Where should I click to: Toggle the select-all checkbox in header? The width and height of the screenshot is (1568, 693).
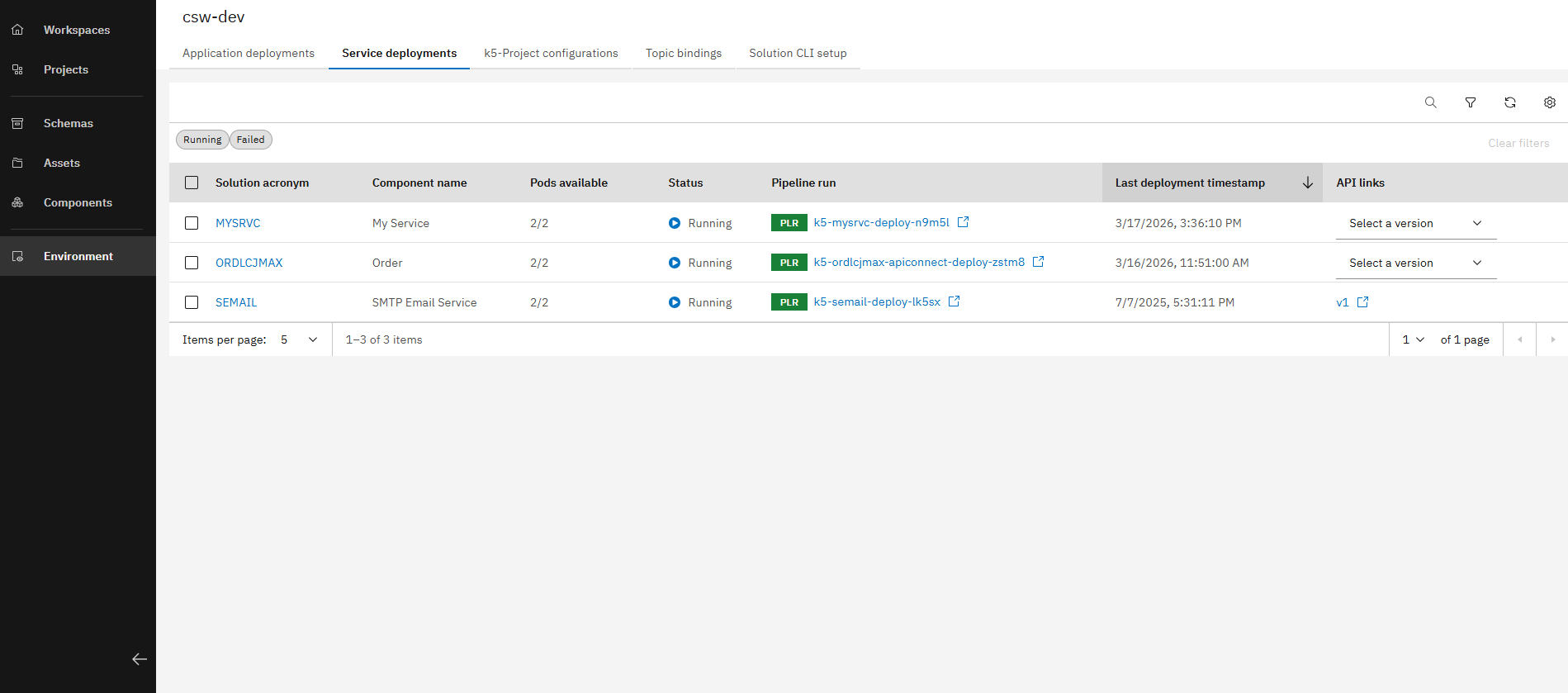click(192, 183)
